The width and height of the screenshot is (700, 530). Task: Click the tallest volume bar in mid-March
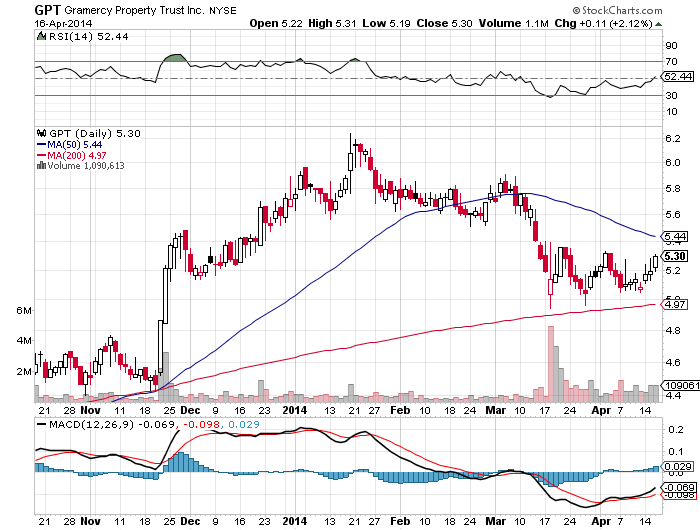click(x=550, y=364)
